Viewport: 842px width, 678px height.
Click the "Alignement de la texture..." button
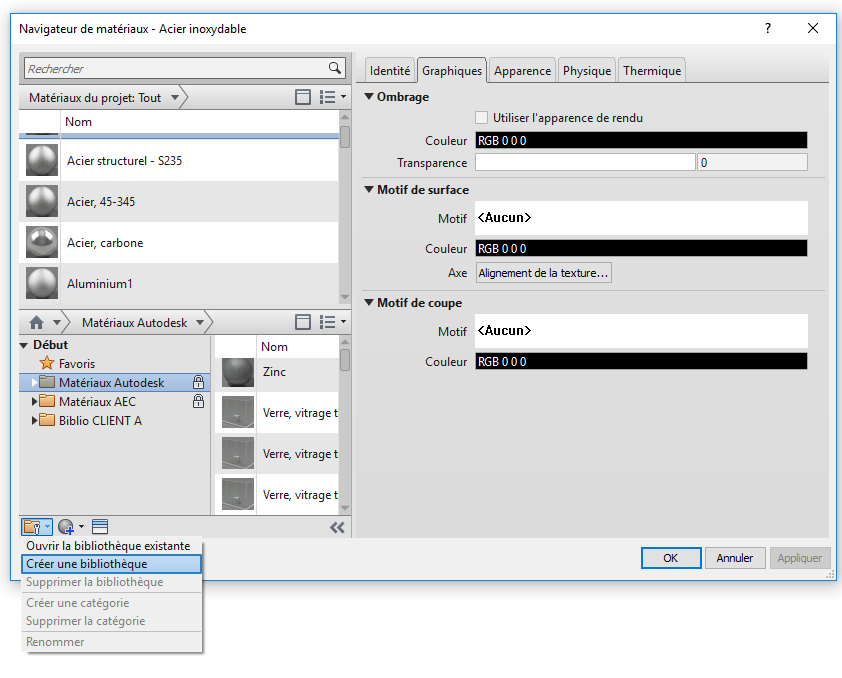(543, 273)
